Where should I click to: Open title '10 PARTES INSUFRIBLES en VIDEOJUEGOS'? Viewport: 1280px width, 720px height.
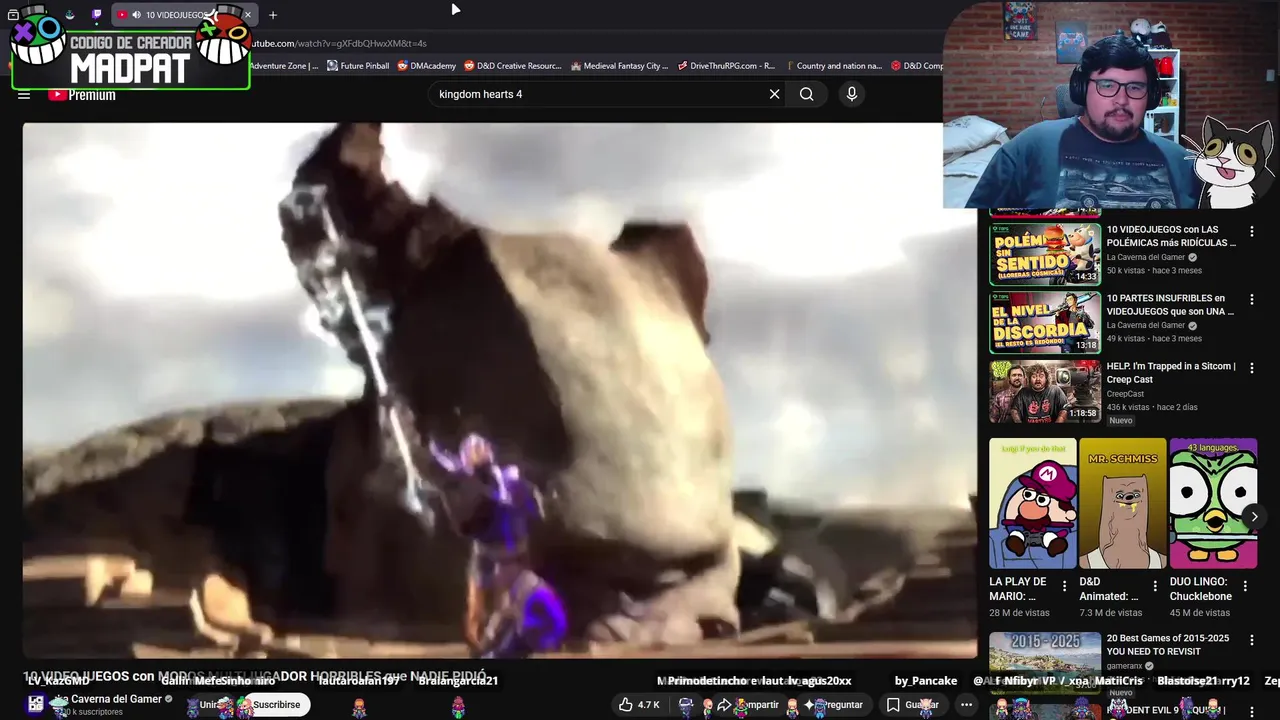point(1170,305)
